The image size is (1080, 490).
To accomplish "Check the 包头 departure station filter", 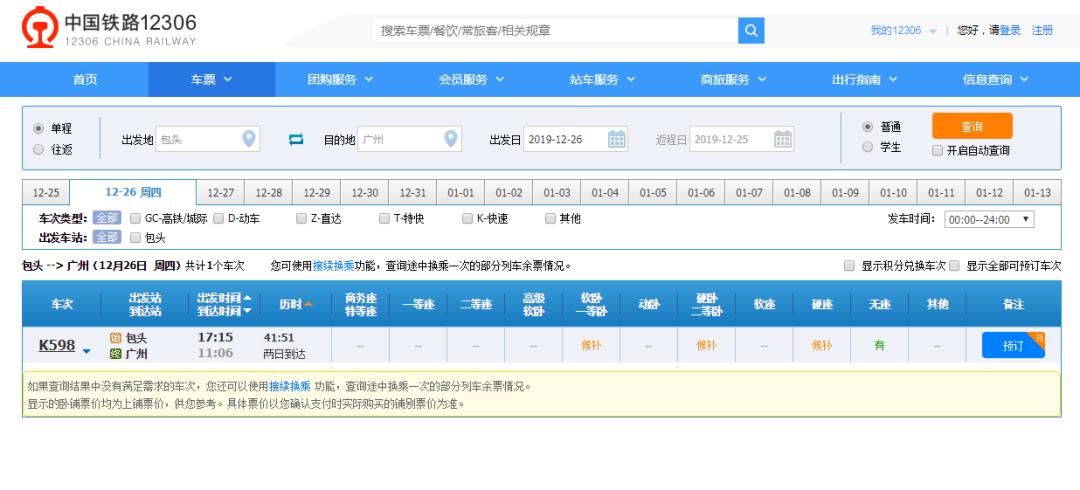I will point(136,238).
